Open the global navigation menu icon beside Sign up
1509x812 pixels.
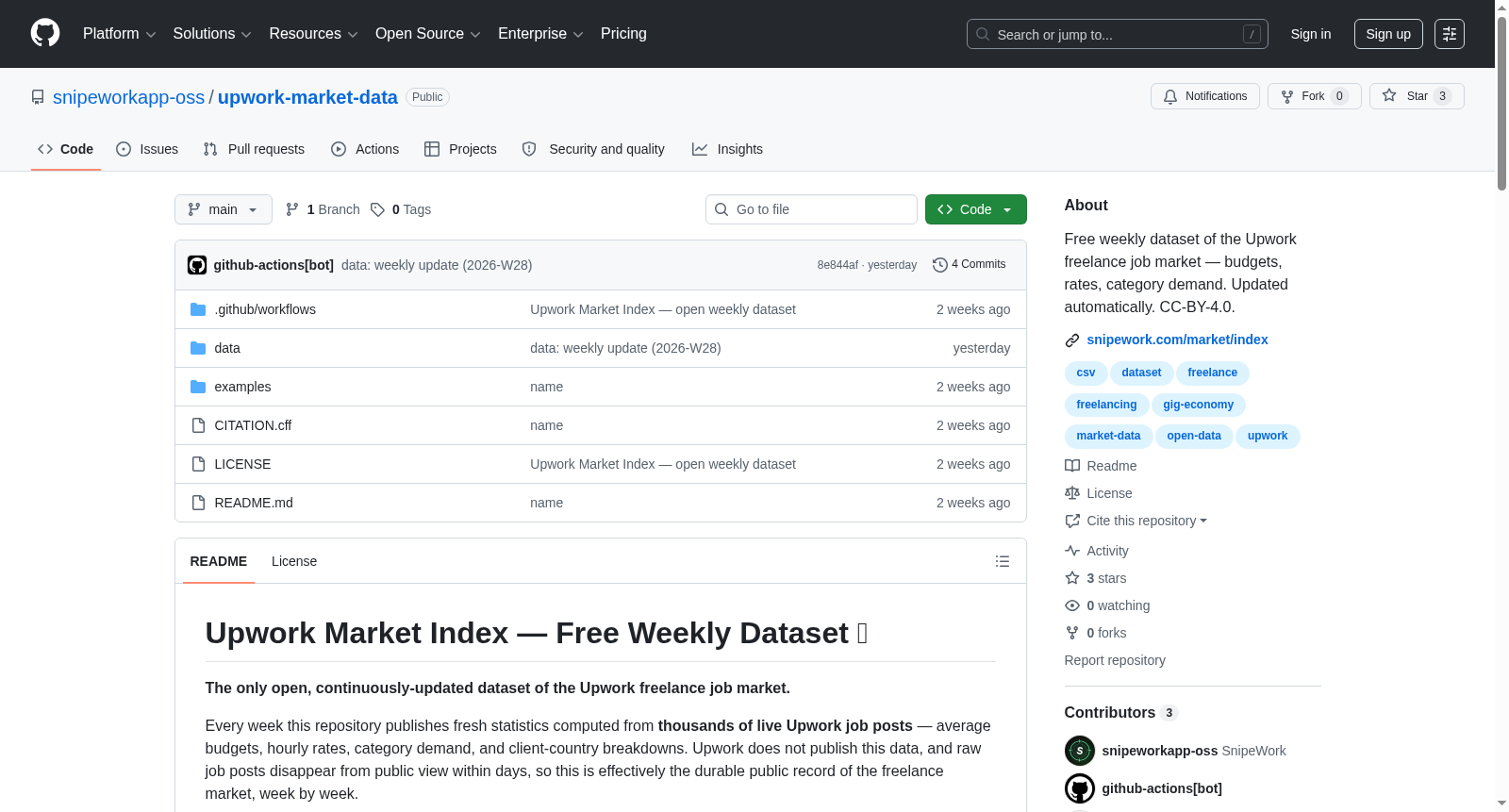(1450, 34)
